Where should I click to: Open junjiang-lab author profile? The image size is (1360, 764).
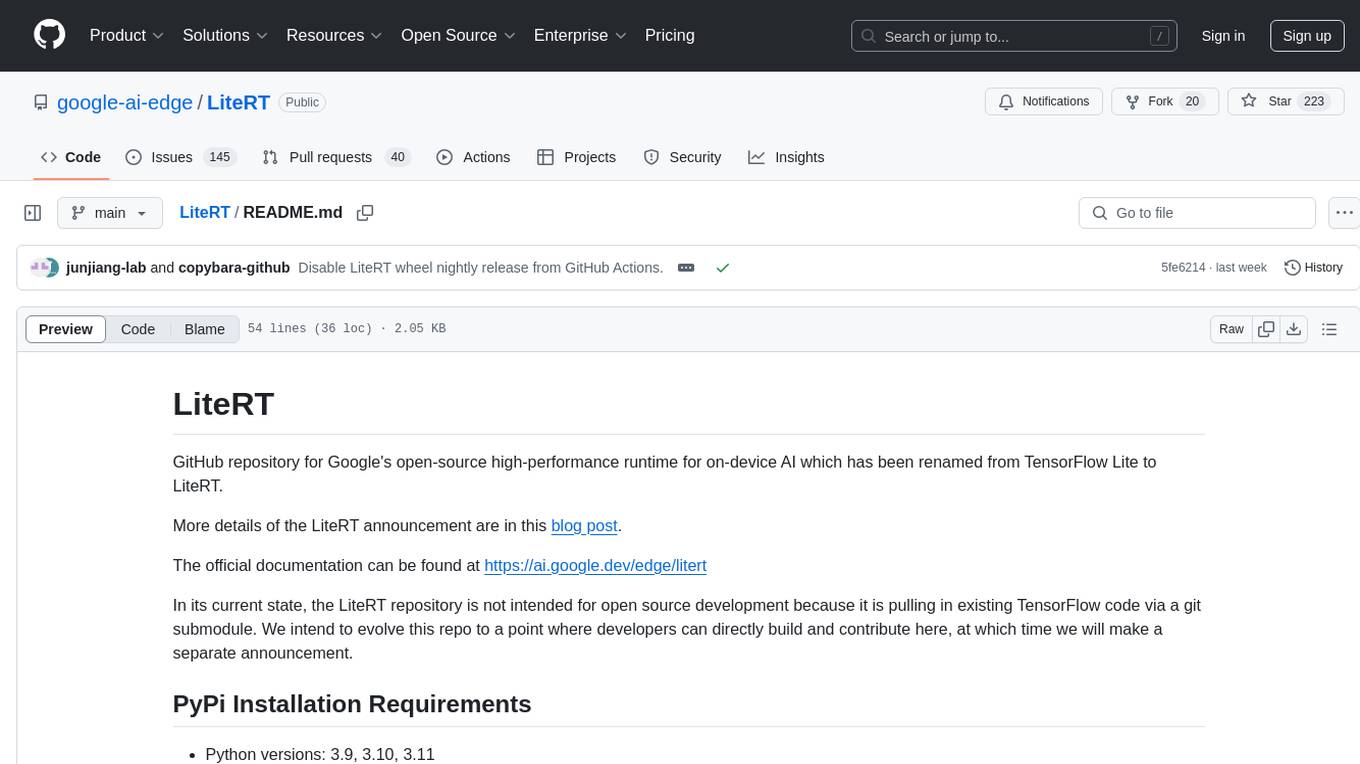pyautogui.click(x=106, y=268)
